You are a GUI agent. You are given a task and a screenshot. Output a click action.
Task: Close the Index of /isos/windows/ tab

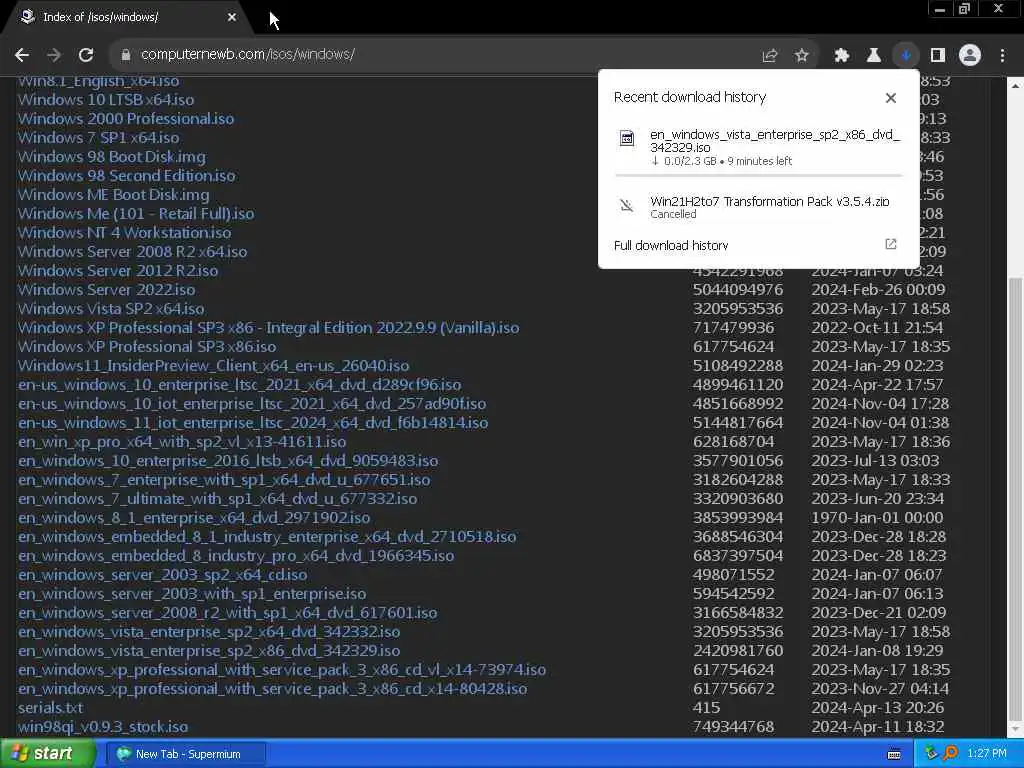click(x=232, y=18)
